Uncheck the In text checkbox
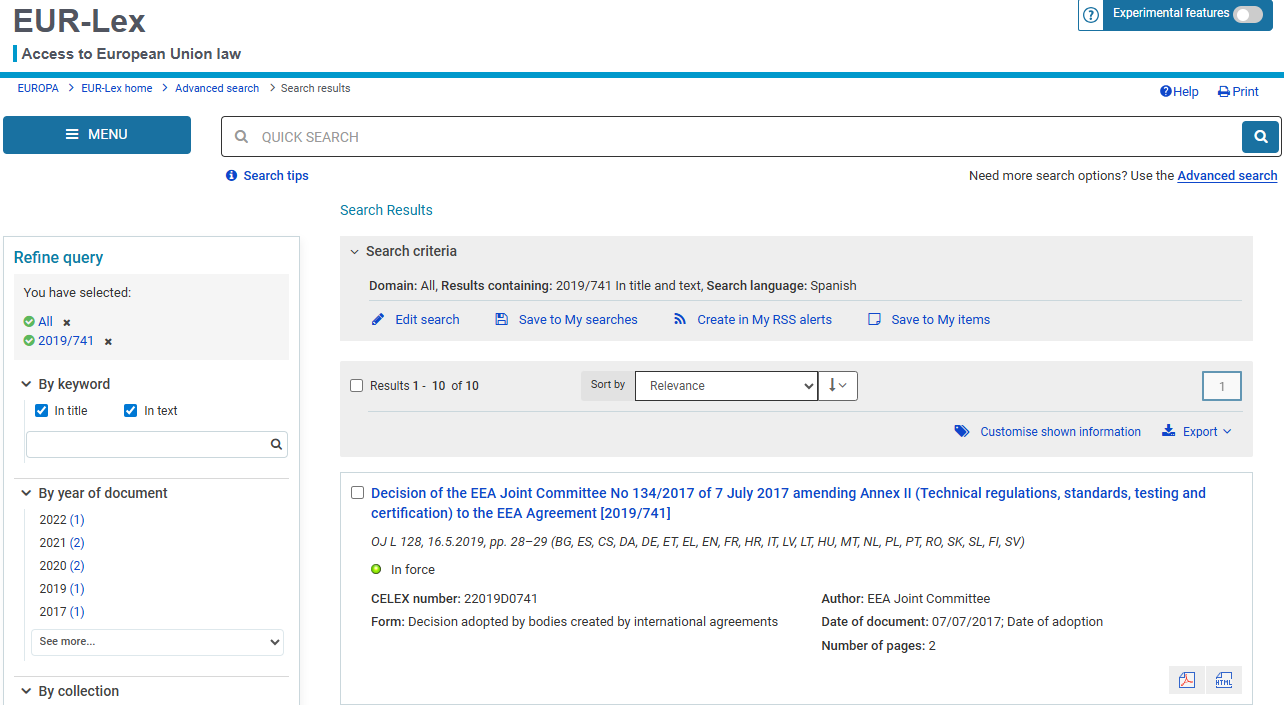 click(131, 411)
